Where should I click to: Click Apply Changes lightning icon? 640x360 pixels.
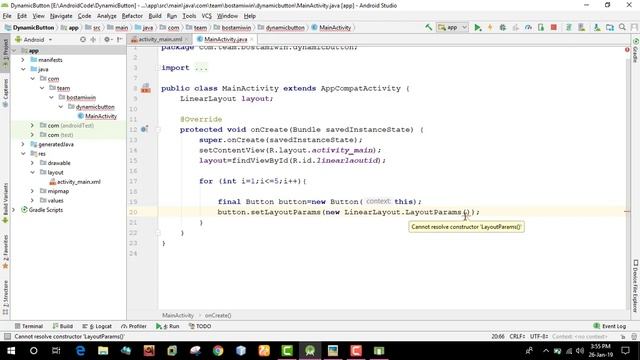(x=490, y=27)
